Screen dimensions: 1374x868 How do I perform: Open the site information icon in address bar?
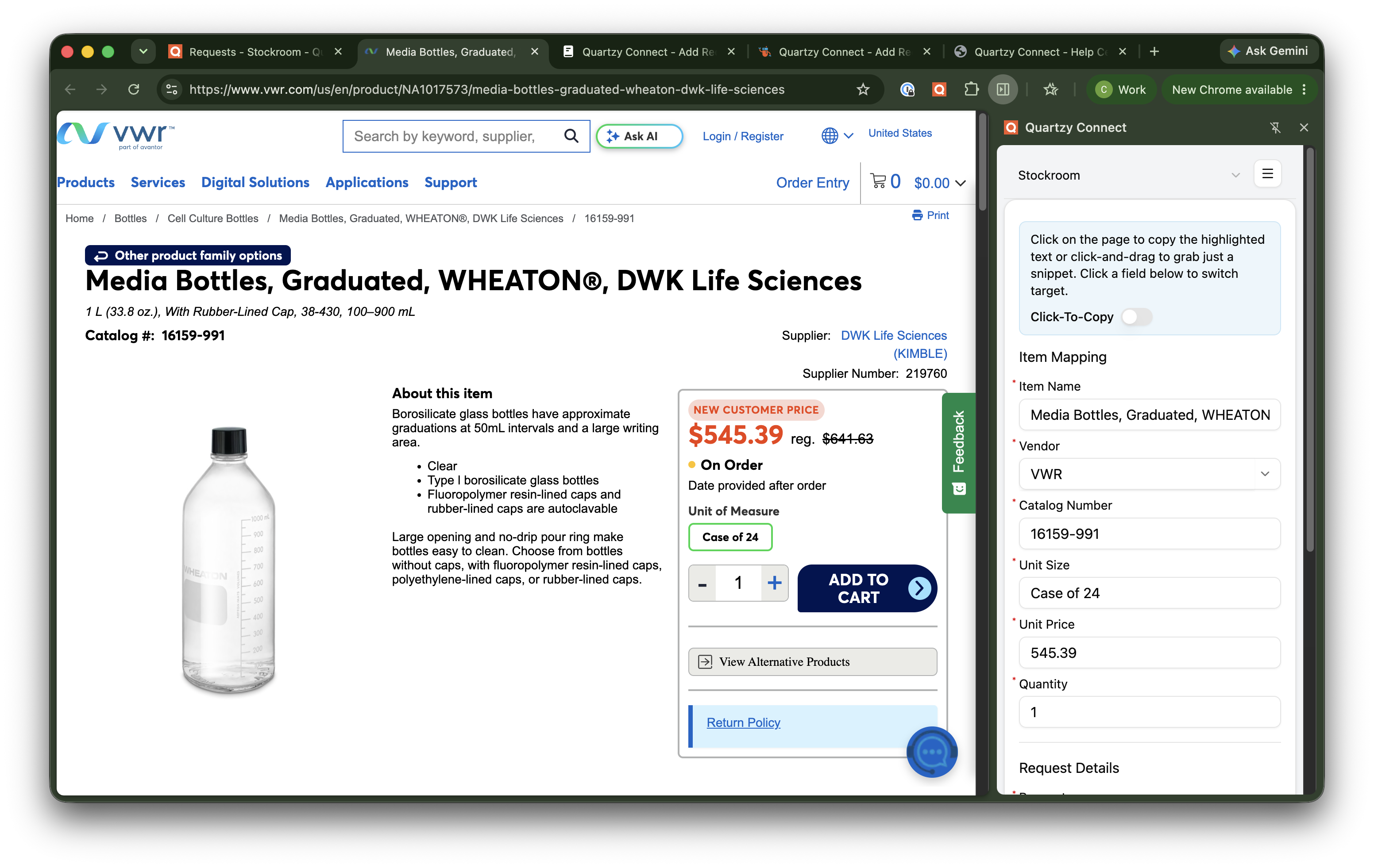pos(172,89)
